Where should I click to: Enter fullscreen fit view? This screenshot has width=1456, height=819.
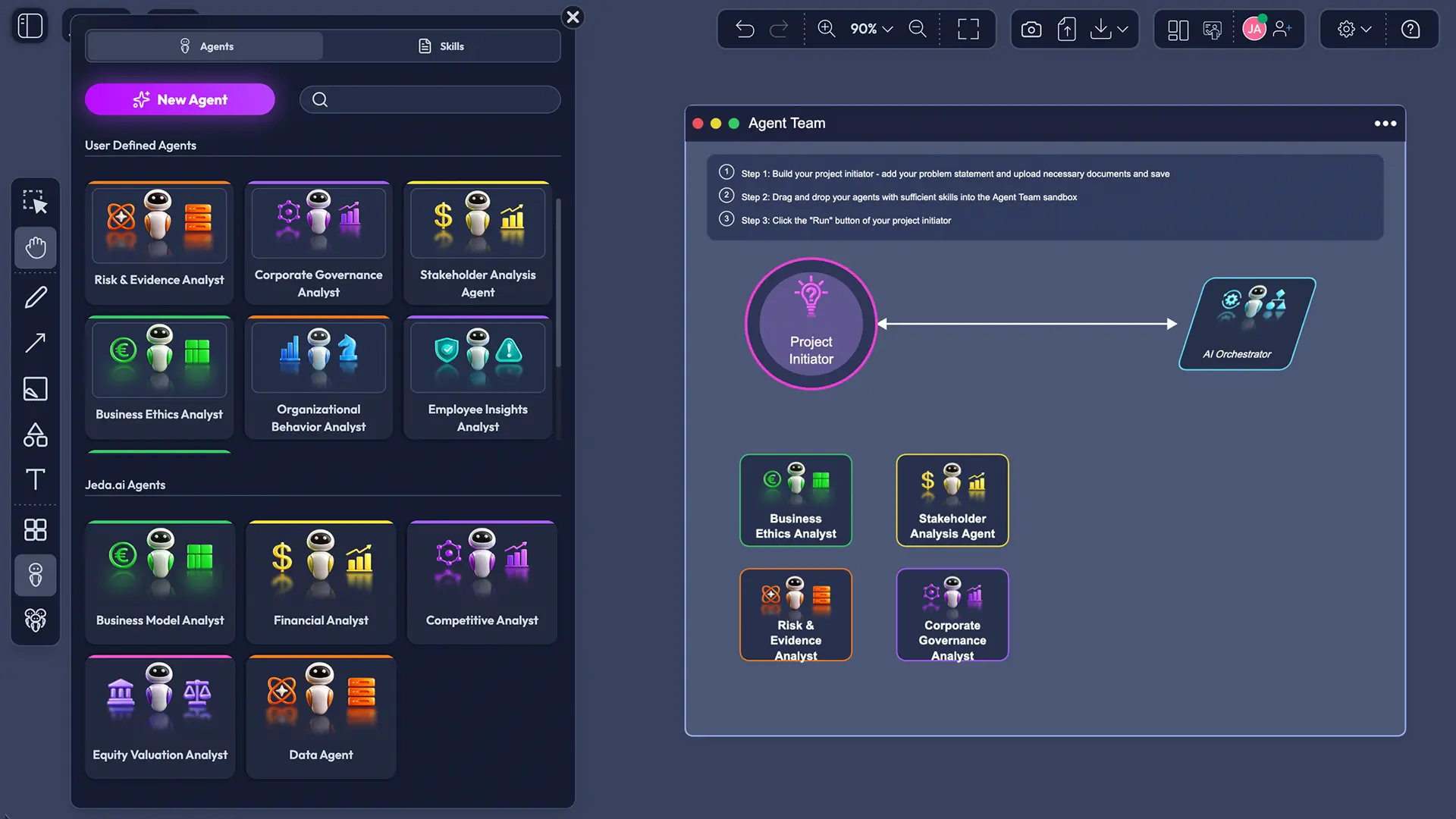[x=968, y=29]
